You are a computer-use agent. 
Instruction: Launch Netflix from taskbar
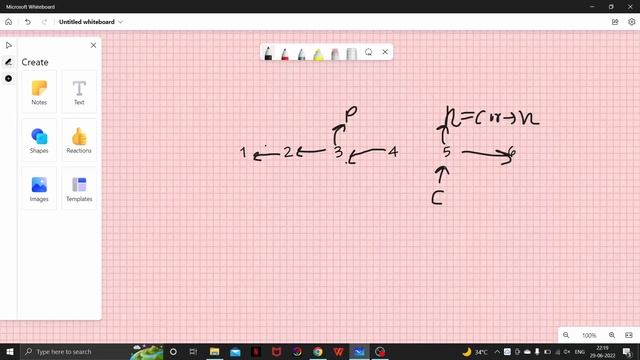256,351
